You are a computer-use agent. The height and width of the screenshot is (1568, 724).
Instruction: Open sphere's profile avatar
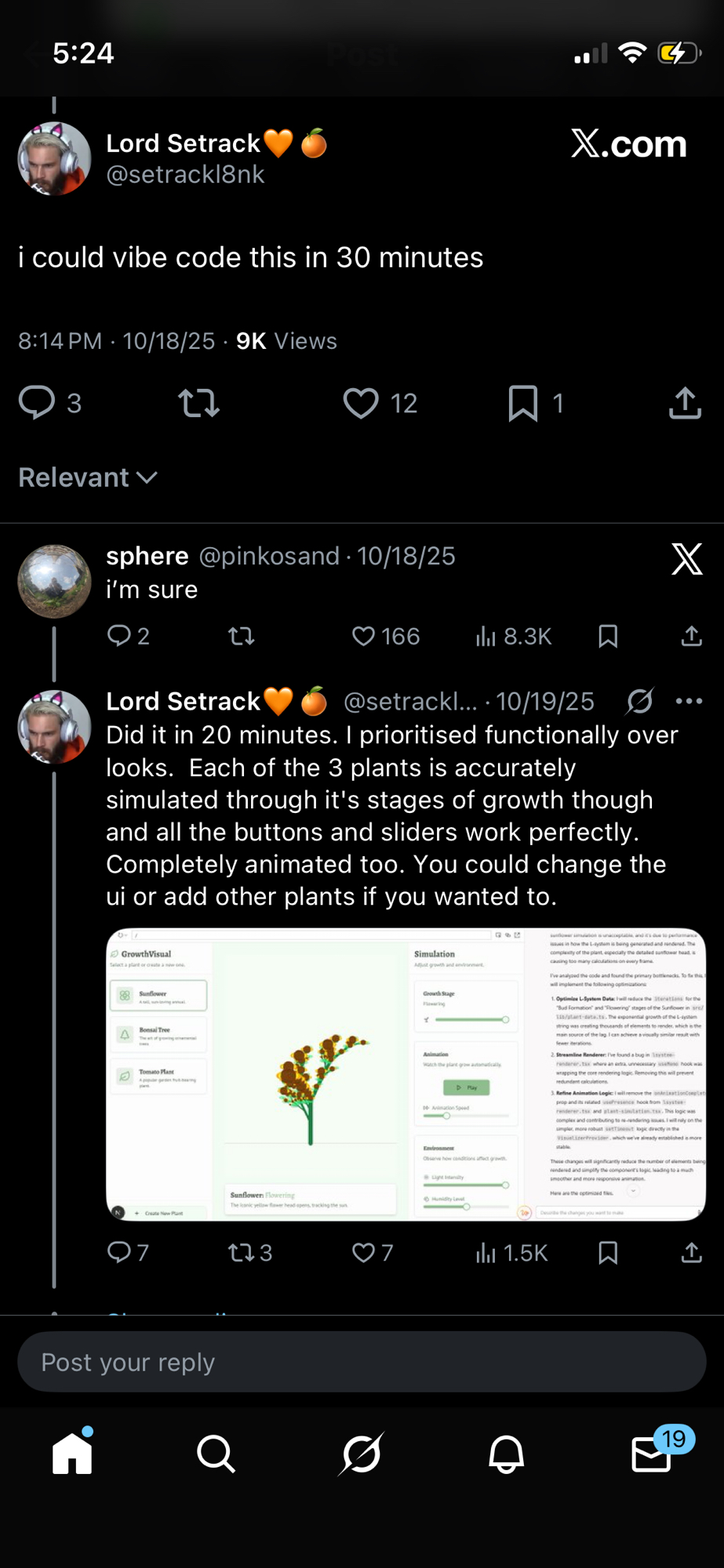pyautogui.click(x=54, y=581)
